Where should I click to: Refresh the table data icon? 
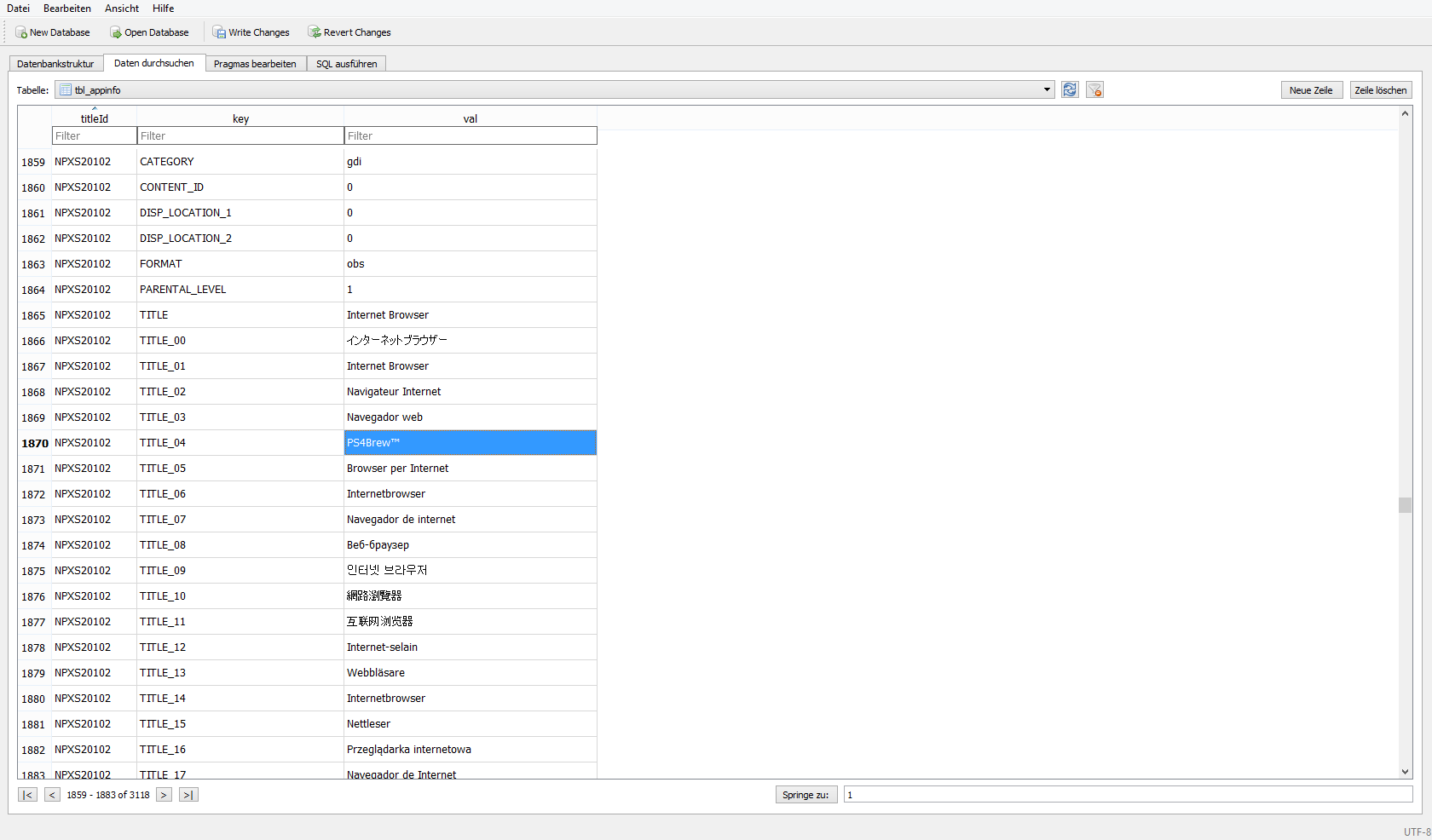coord(1070,89)
